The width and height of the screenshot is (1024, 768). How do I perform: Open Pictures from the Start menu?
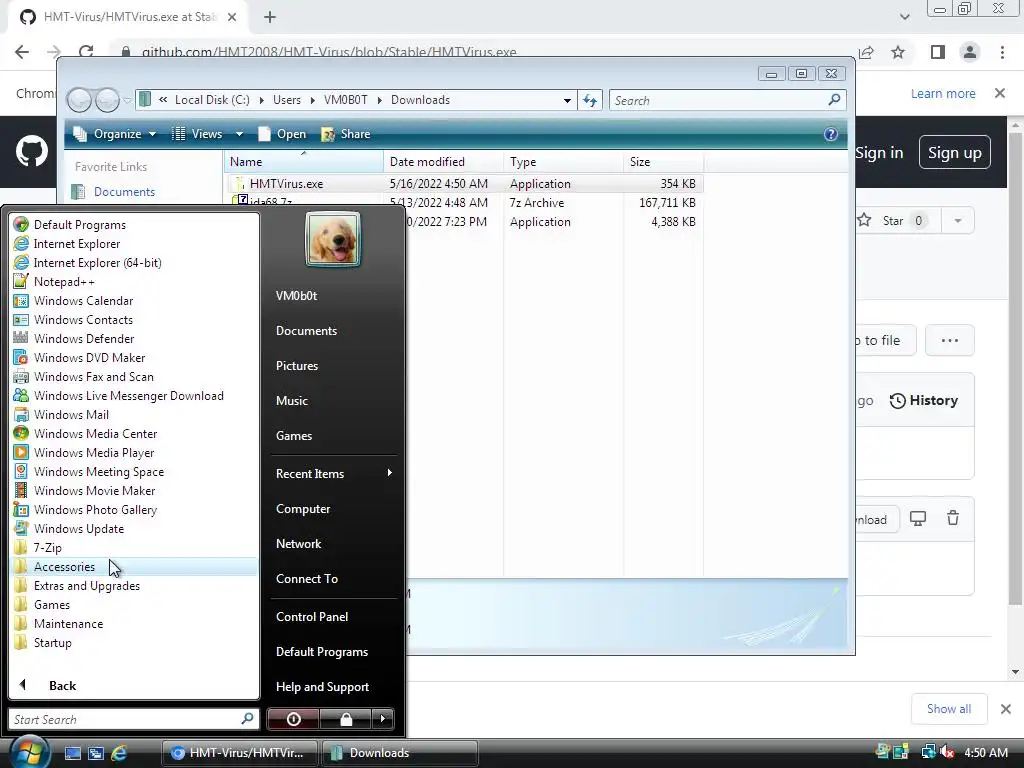pos(296,366)
